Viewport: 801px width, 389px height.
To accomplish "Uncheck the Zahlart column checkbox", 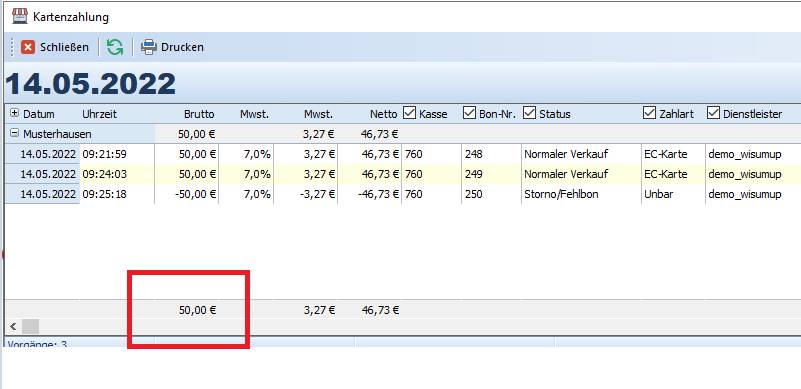I will coord(649,113).
